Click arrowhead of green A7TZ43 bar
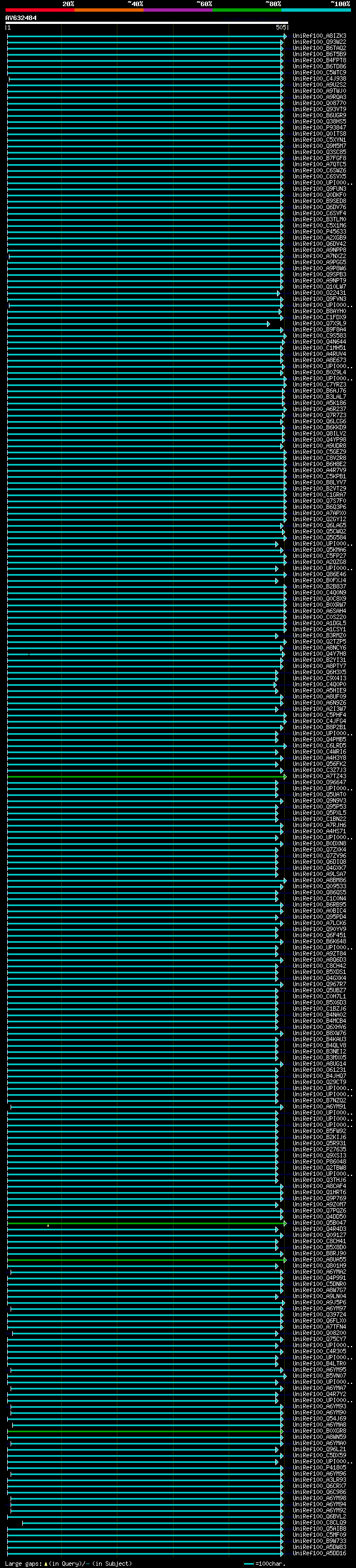The height and width of the screenshot is (1568, 356). (x=285, y=777)
